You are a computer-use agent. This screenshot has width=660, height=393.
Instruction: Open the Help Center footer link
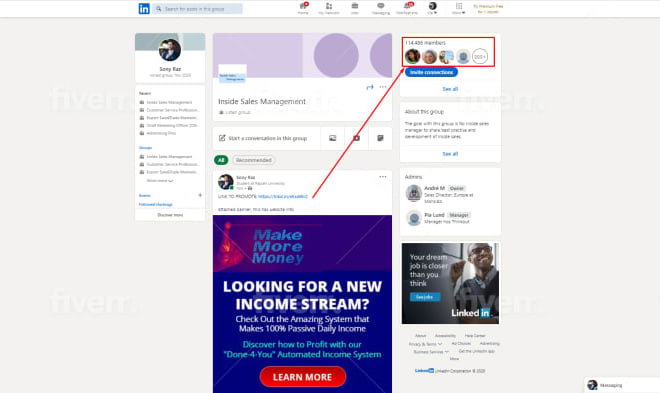click(x=475, y=336)
